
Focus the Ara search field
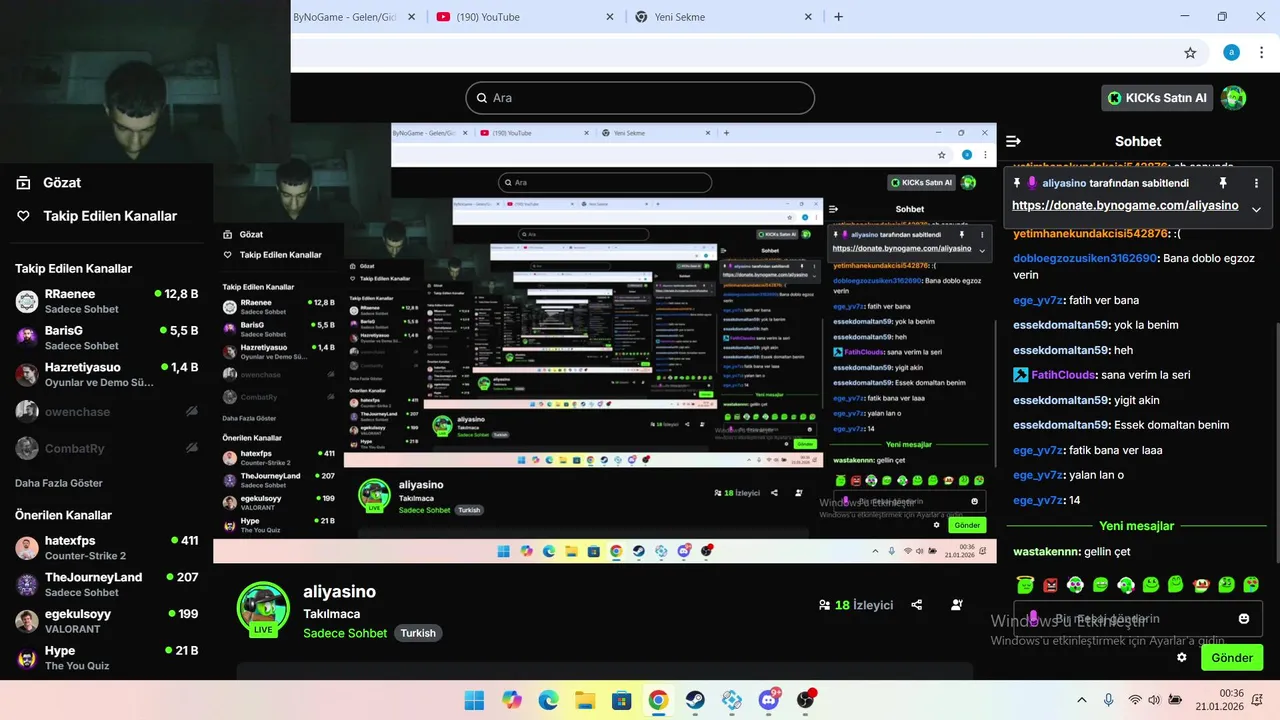[640, 98]
